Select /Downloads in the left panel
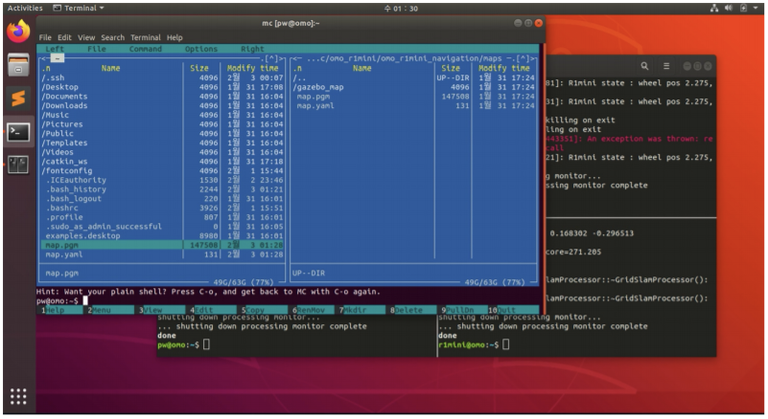The width and height of the screenshot is (768, 419). coord(64,105)
